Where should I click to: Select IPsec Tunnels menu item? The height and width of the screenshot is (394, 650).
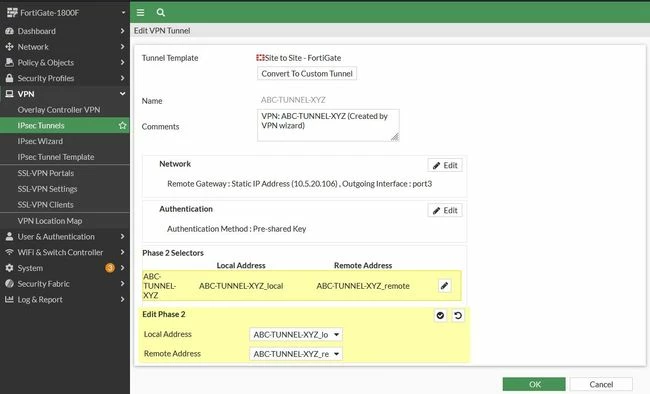coord(65,125)
